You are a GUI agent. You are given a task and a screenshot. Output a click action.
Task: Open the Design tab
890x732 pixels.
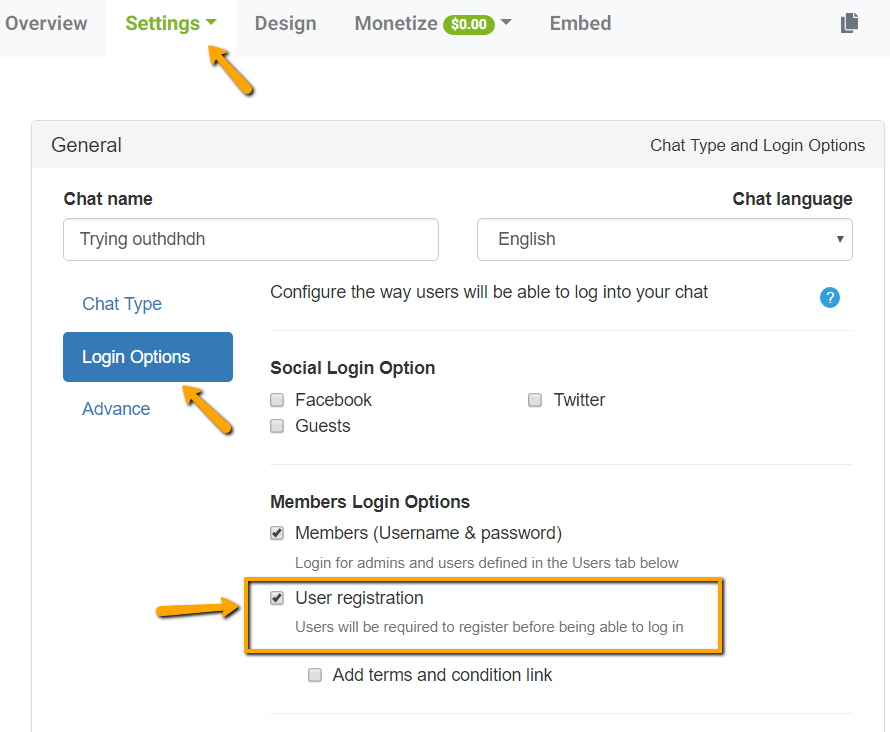pos(285,24)
